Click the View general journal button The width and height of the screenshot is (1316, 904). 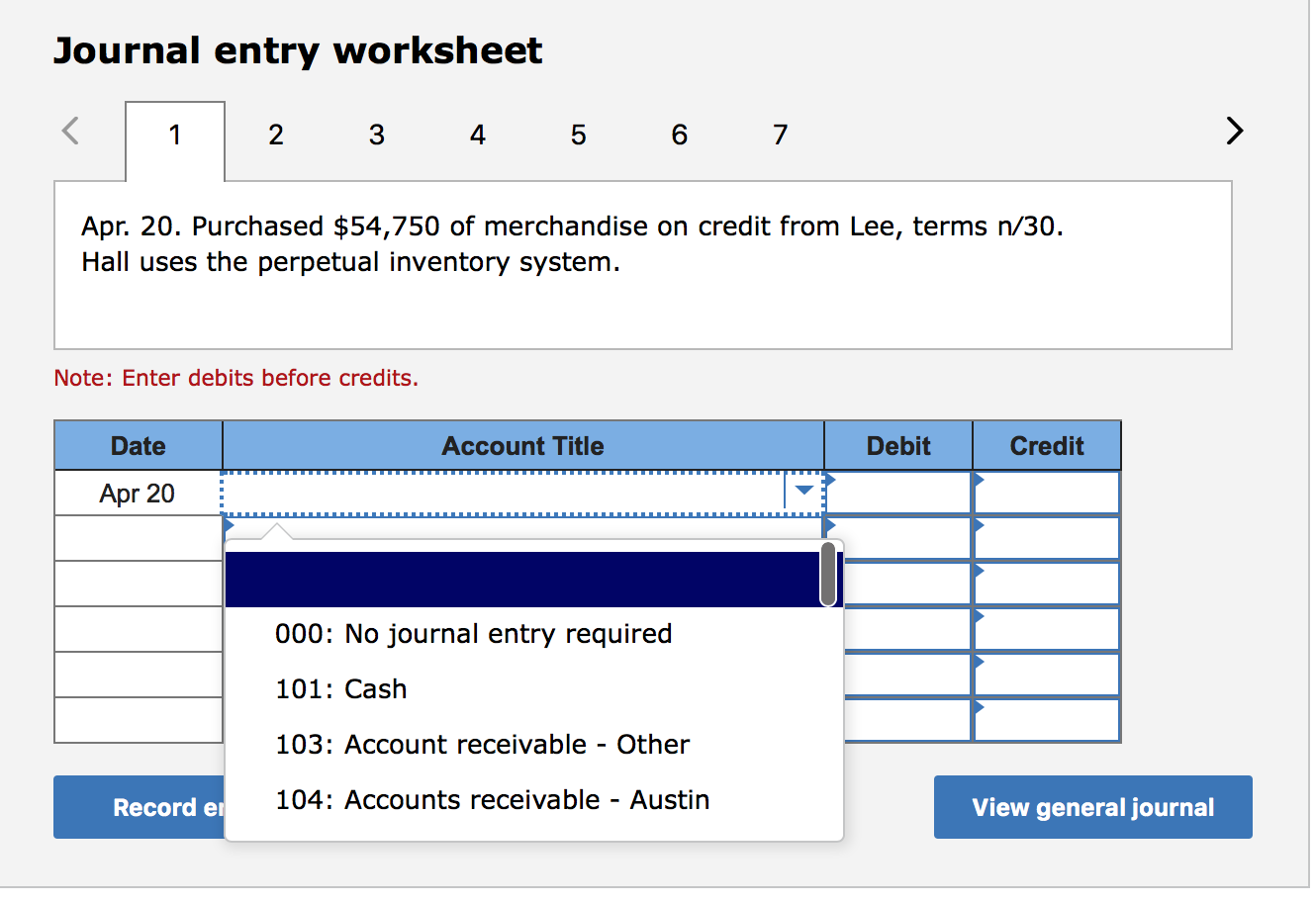coord(1093,807)
